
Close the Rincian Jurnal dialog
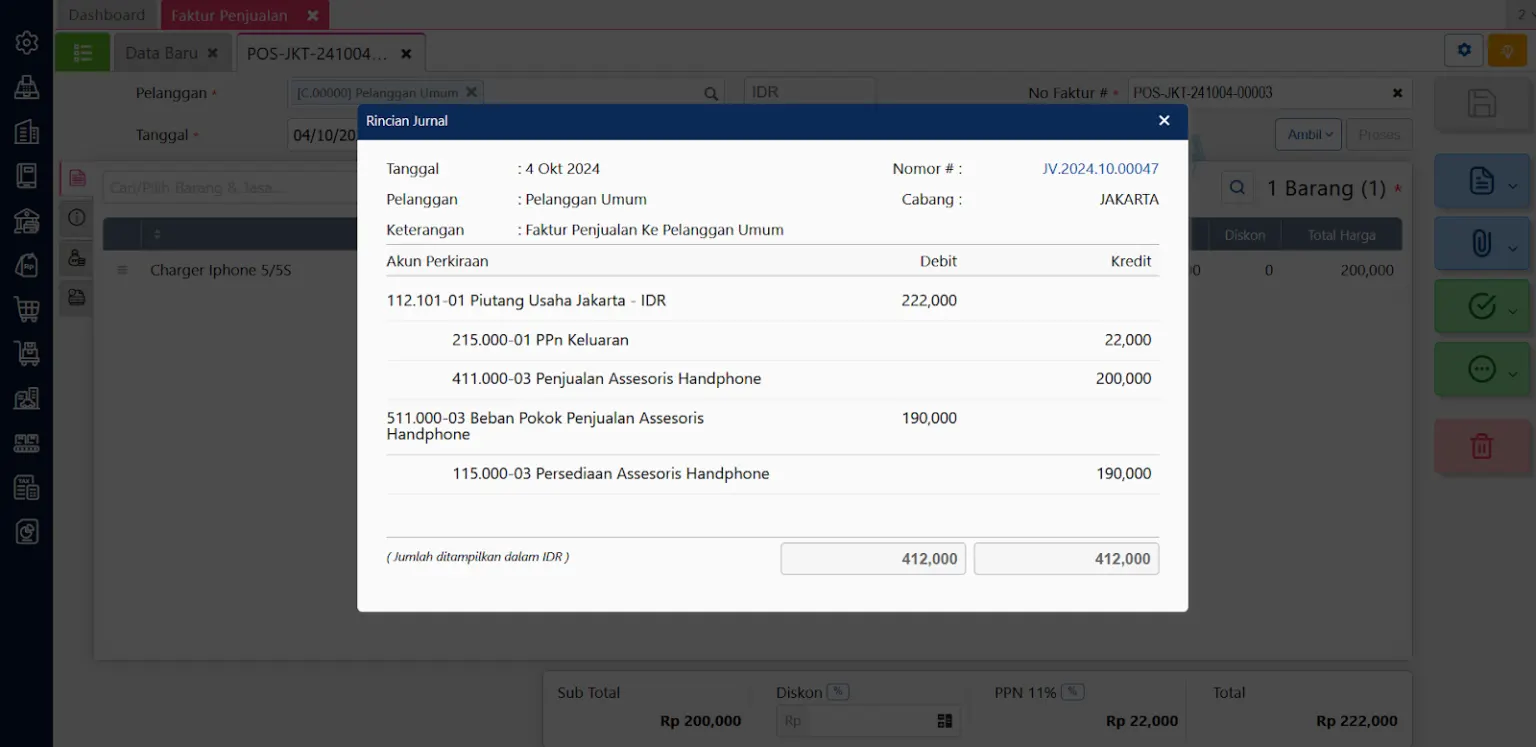click(x=1163, y=120)
